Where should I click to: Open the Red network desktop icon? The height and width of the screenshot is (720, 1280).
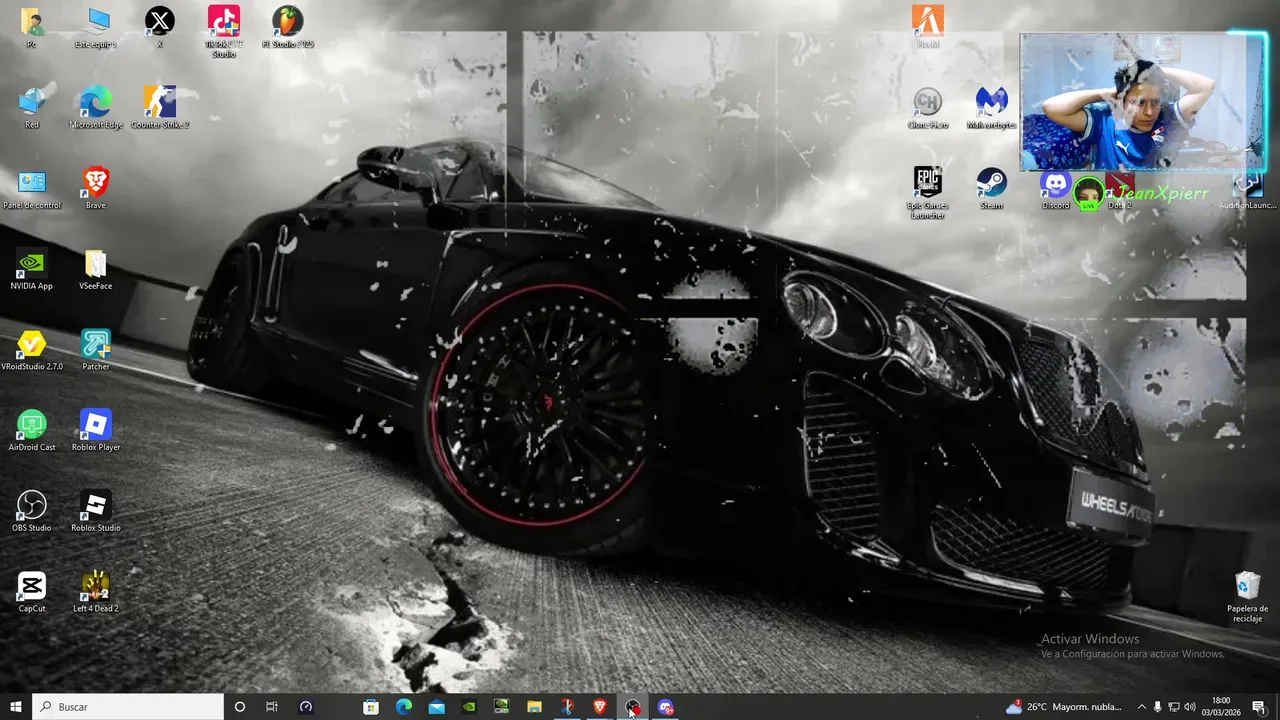coord(32,108)
